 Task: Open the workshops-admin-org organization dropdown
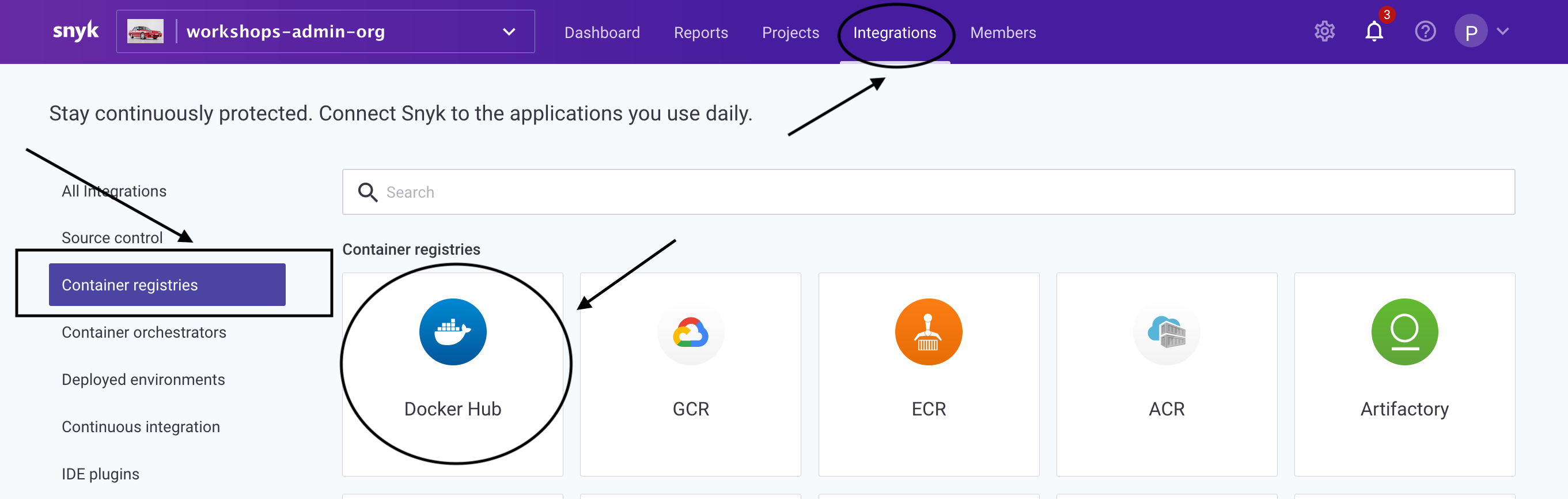click(325, 32)
